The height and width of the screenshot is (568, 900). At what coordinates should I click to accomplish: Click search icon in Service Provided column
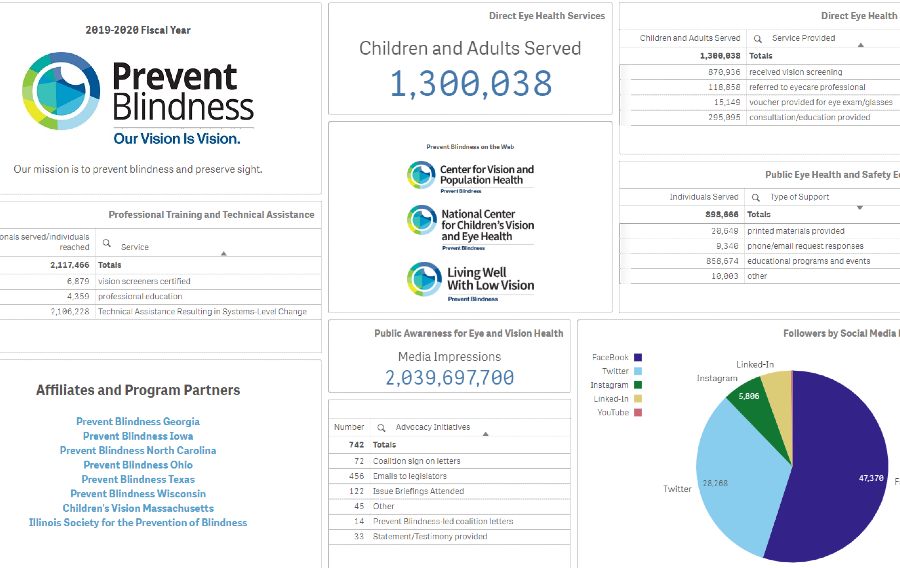click(758, 38)
